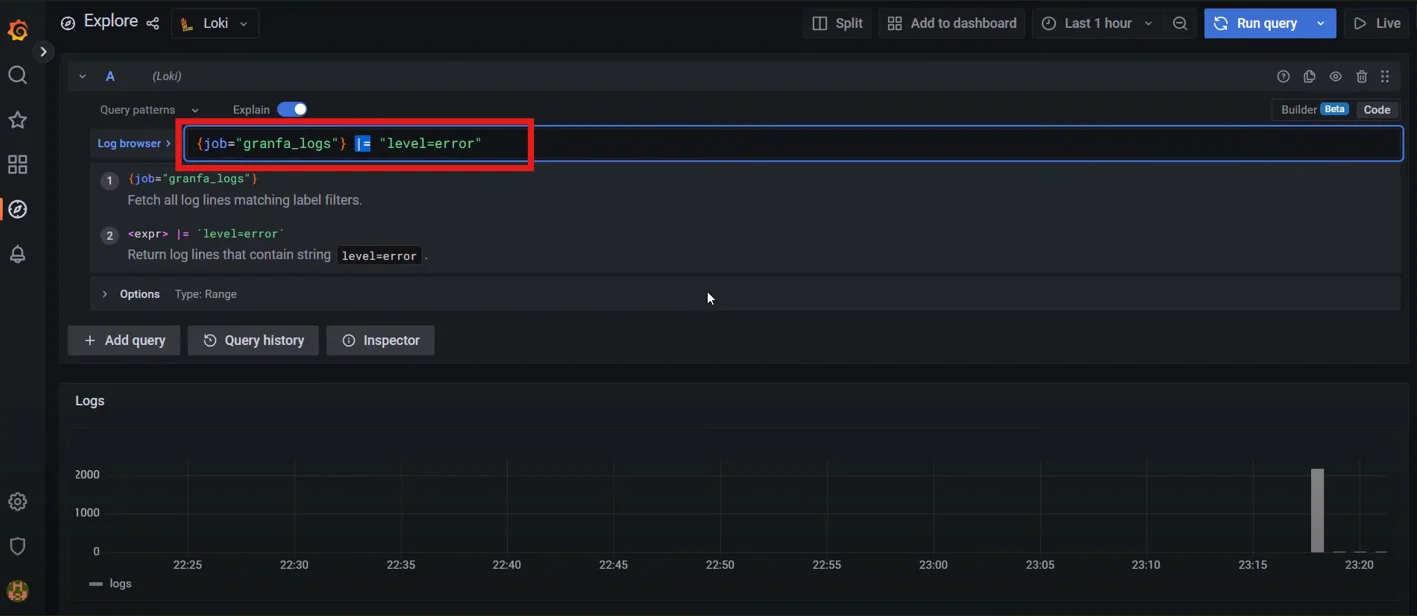Open the Inspector panel
Image resolution: width=1417 pixels, height=616 pixels.
coord(380,340)
